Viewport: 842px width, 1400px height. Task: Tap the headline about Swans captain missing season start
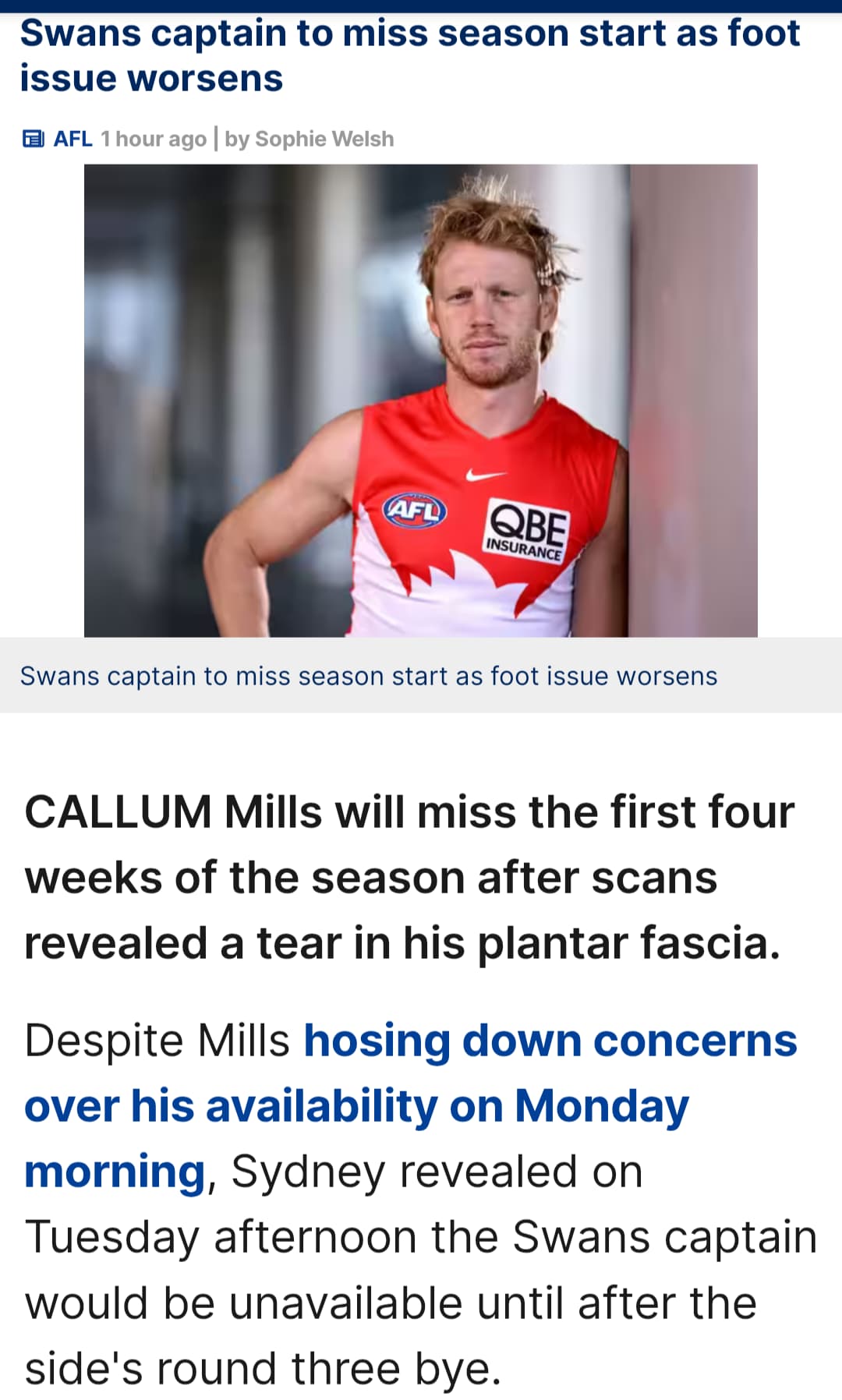pyautogui.click(x=410, y=55)
